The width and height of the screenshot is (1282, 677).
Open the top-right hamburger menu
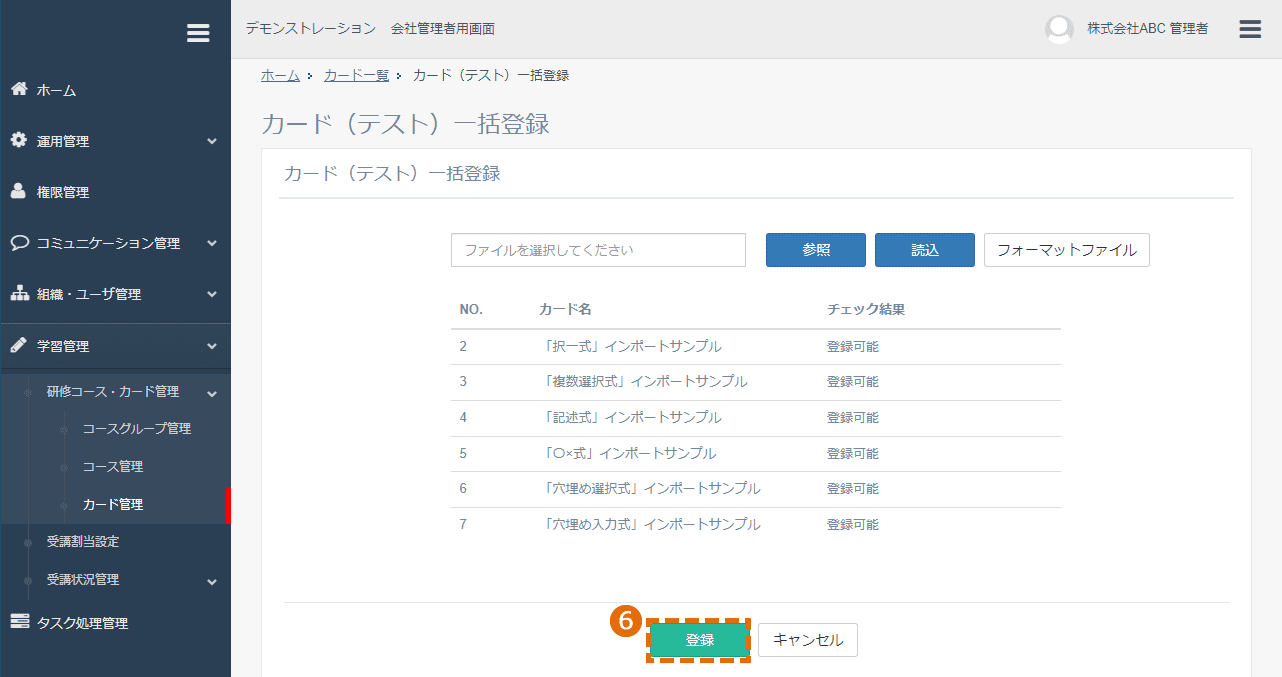pyautogui.click(x=1250, y=29)
